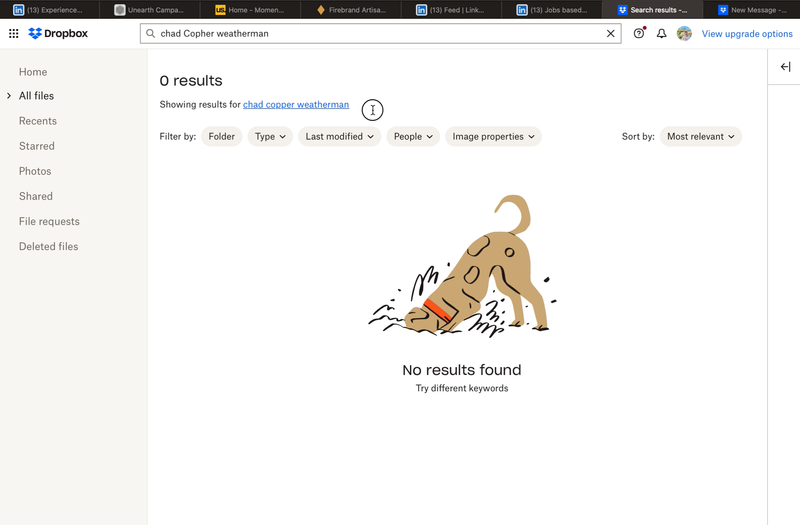Go to Recents in the sidebar
The image size is (800, 525).
click(x=38, y=121)
